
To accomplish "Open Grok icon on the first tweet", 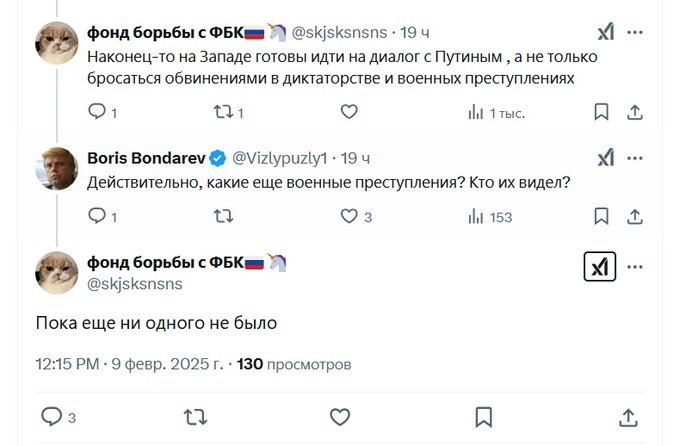I will click(x=605, y=32).
